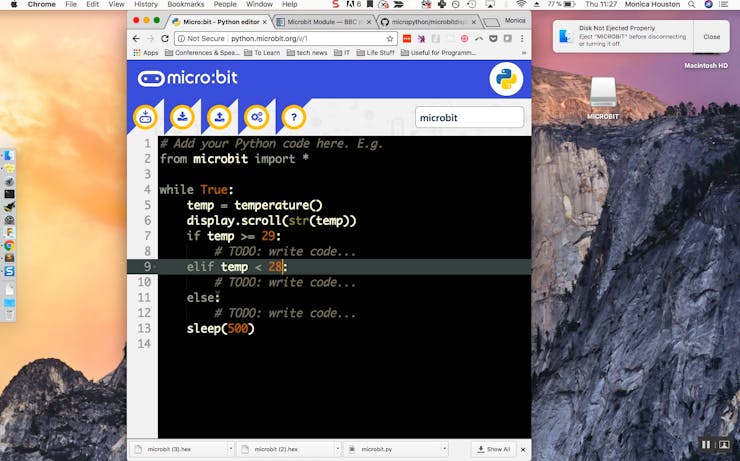Open the View menu in the menu bar
The width and height of the screenshot is (740, 461).
116,4
